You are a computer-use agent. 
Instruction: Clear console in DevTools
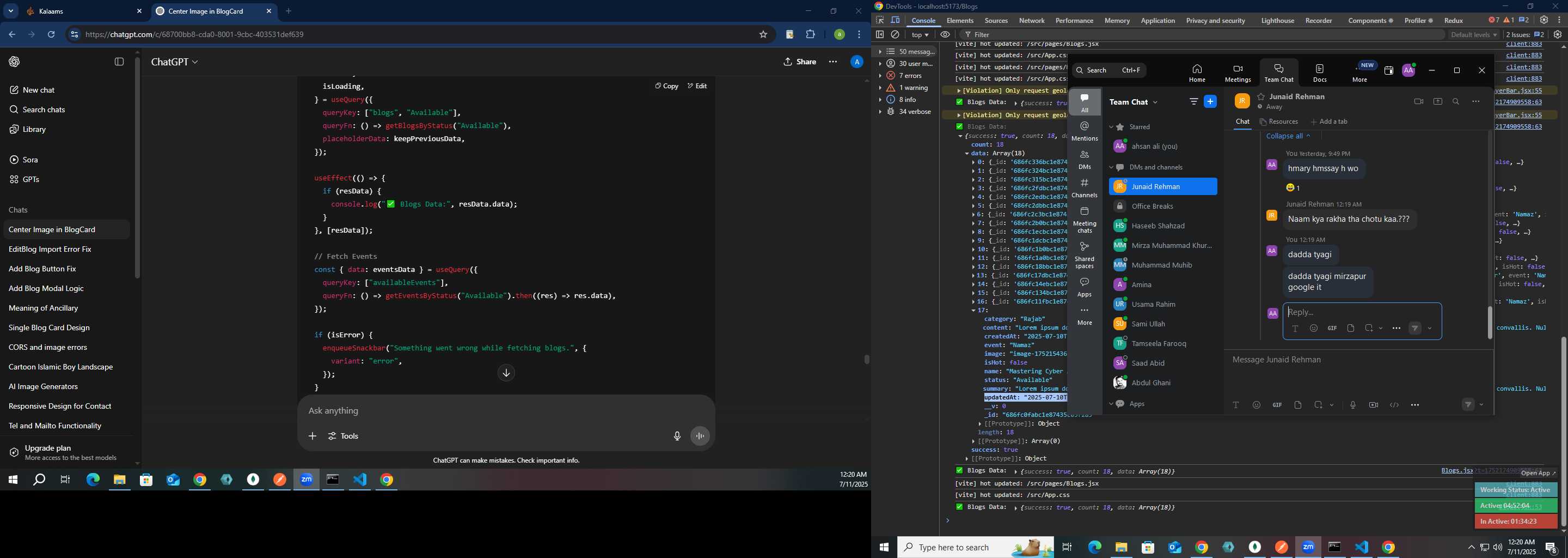click(896, 35)
